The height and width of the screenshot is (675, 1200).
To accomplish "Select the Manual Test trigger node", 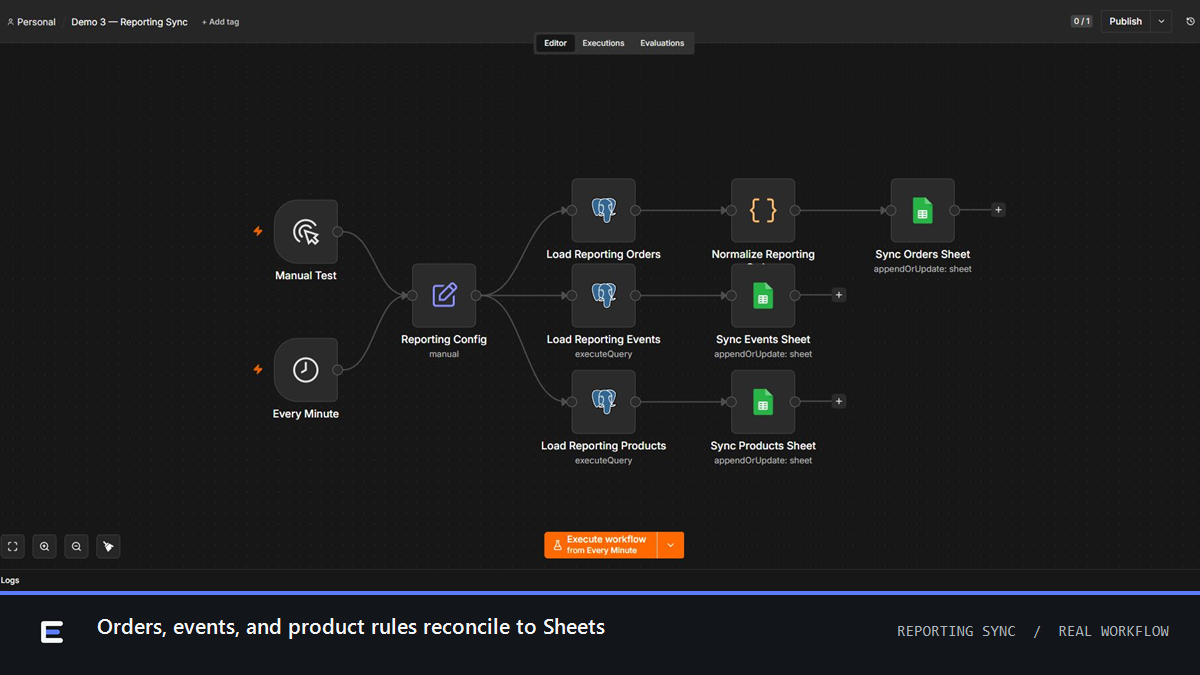I will coord(306,231).
